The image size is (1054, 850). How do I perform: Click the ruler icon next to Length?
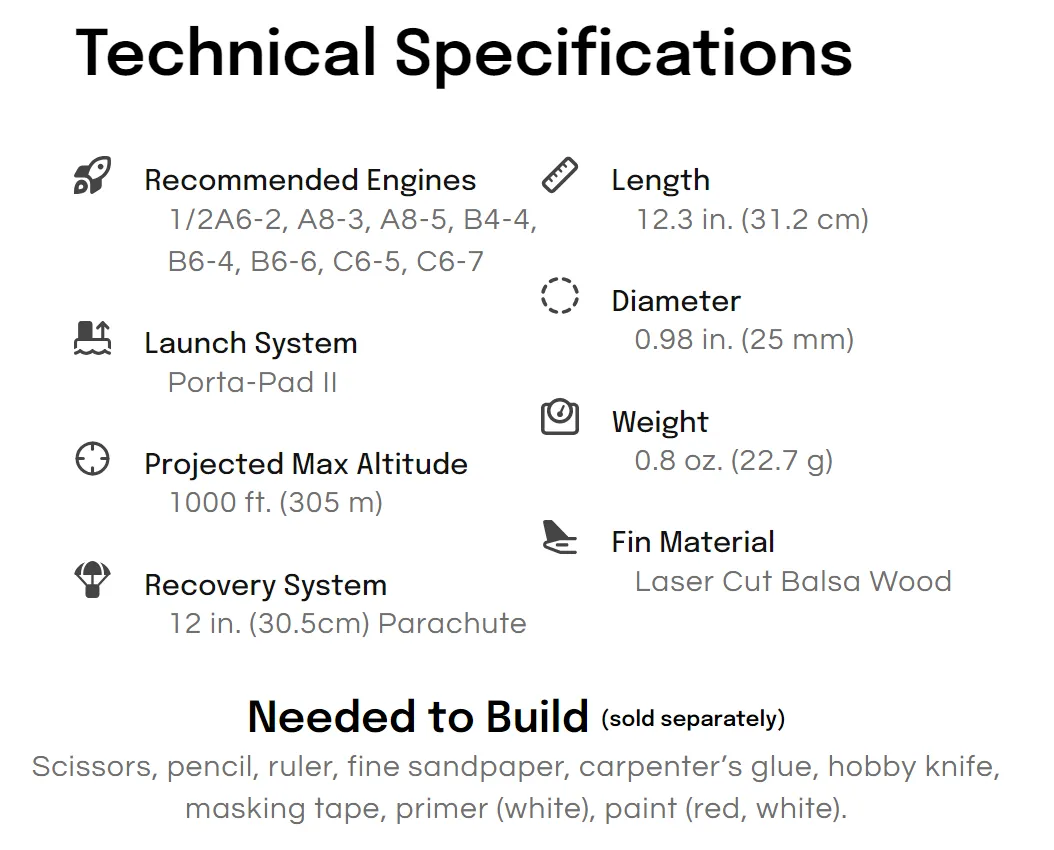(560, 175)
